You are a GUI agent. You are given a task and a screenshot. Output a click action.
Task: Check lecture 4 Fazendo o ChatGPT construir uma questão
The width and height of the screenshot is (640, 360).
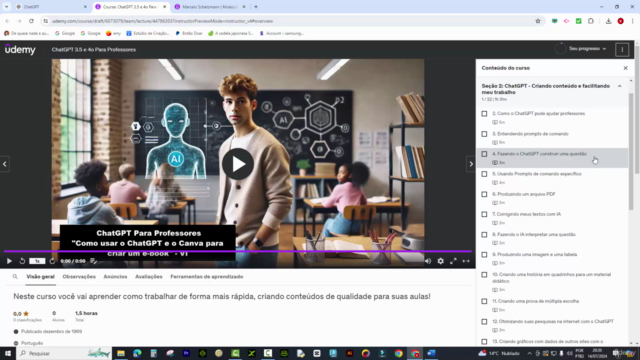tap(484, 154)
